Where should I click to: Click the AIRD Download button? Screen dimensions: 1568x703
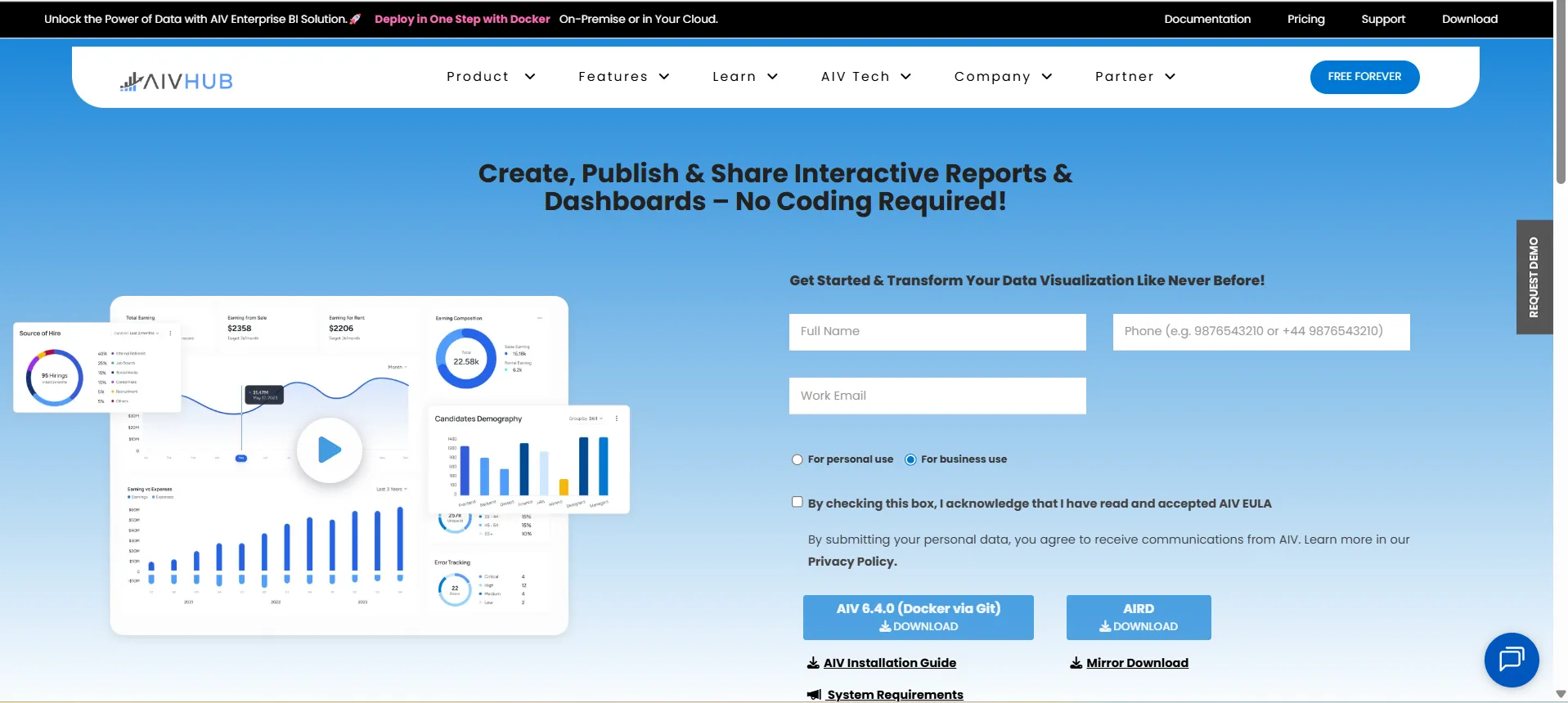point(1138,617)
